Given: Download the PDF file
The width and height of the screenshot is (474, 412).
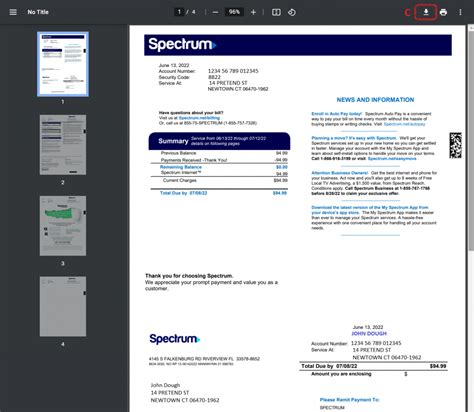Looking at the screenshot, I should tap(426, 12).
